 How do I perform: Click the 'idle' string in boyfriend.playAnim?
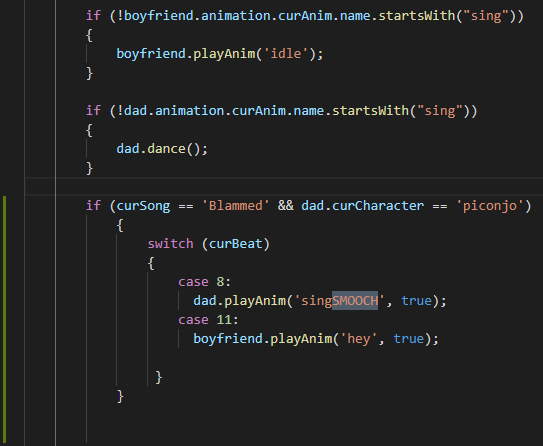(x=286, y=54)
